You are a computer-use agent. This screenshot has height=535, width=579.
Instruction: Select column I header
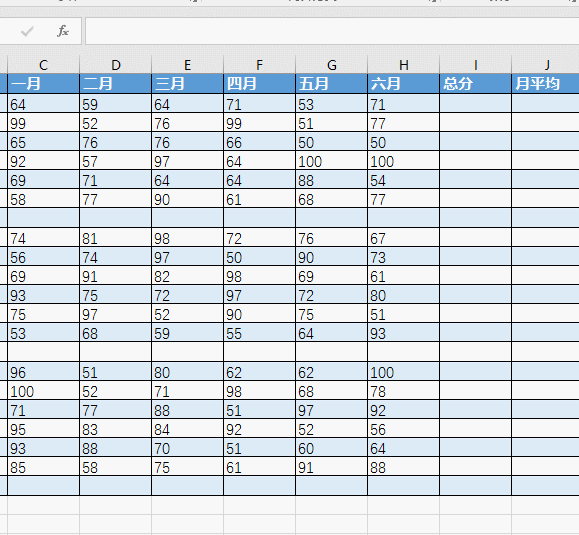click(x=476, y=65)
